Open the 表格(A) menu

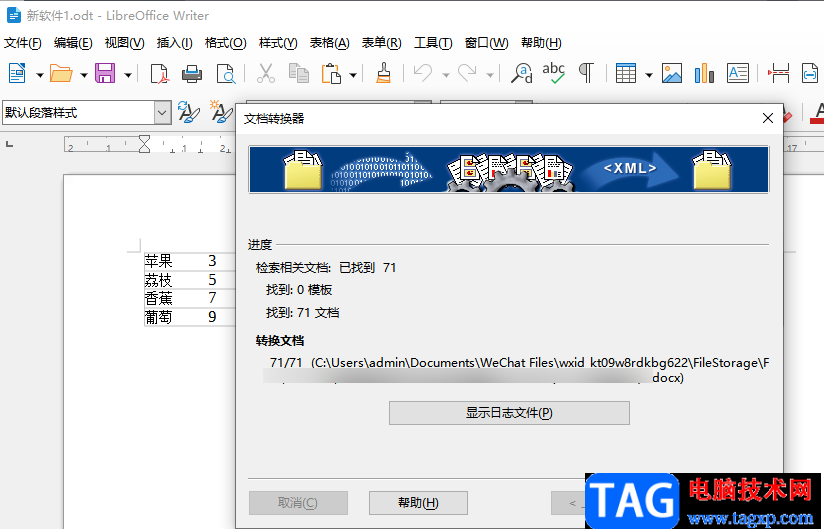[329, 43]
